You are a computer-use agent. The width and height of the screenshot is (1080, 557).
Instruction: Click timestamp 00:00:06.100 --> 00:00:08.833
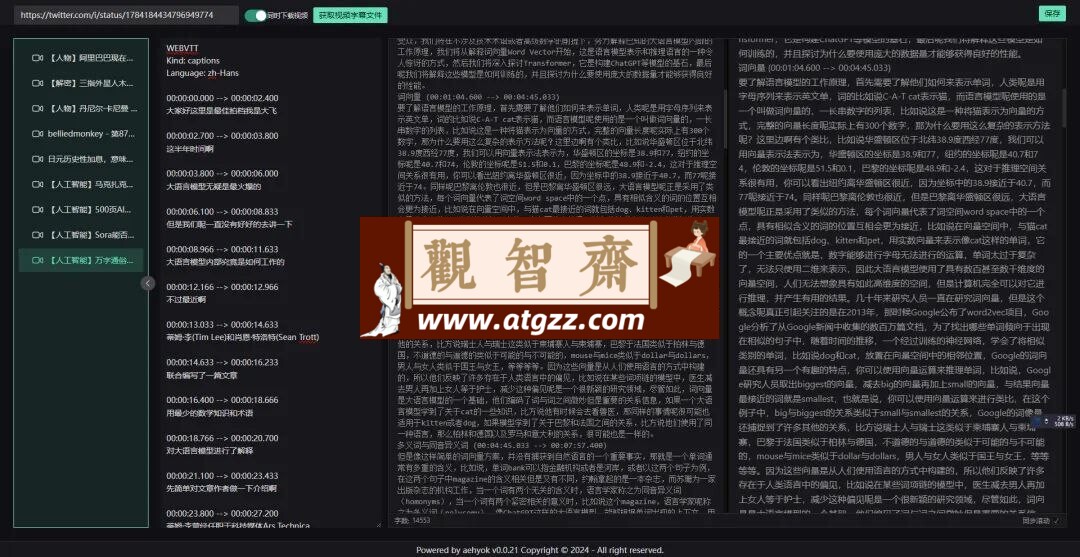coord(222,211)
